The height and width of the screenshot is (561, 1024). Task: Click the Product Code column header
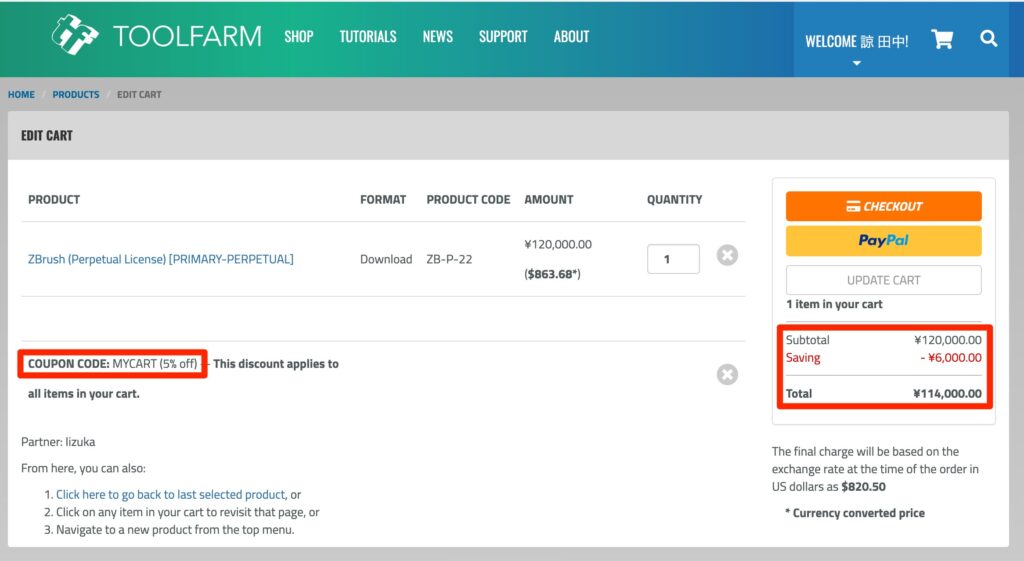pos(468,200)
